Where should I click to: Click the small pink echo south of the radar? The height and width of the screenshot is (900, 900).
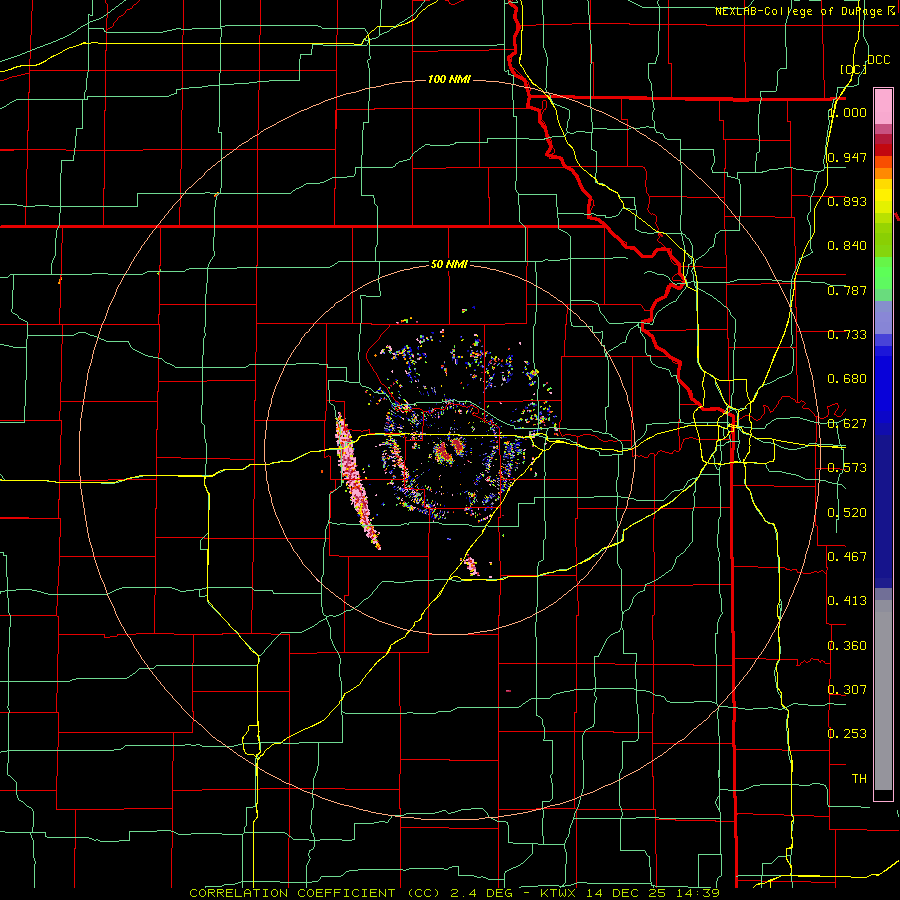471,565
